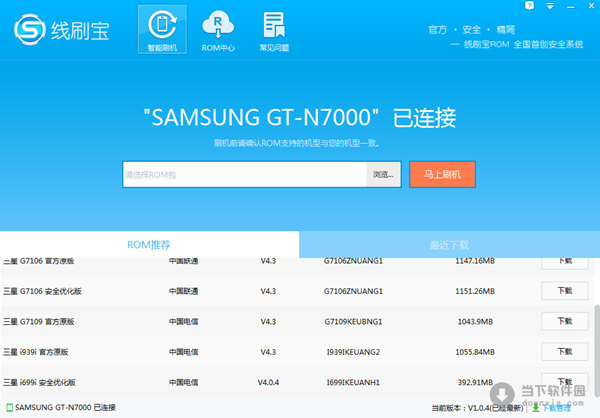The image size is (600, 418).
Task: Open the 智能刷机 smart flash icon
Action: click(162, 29)
